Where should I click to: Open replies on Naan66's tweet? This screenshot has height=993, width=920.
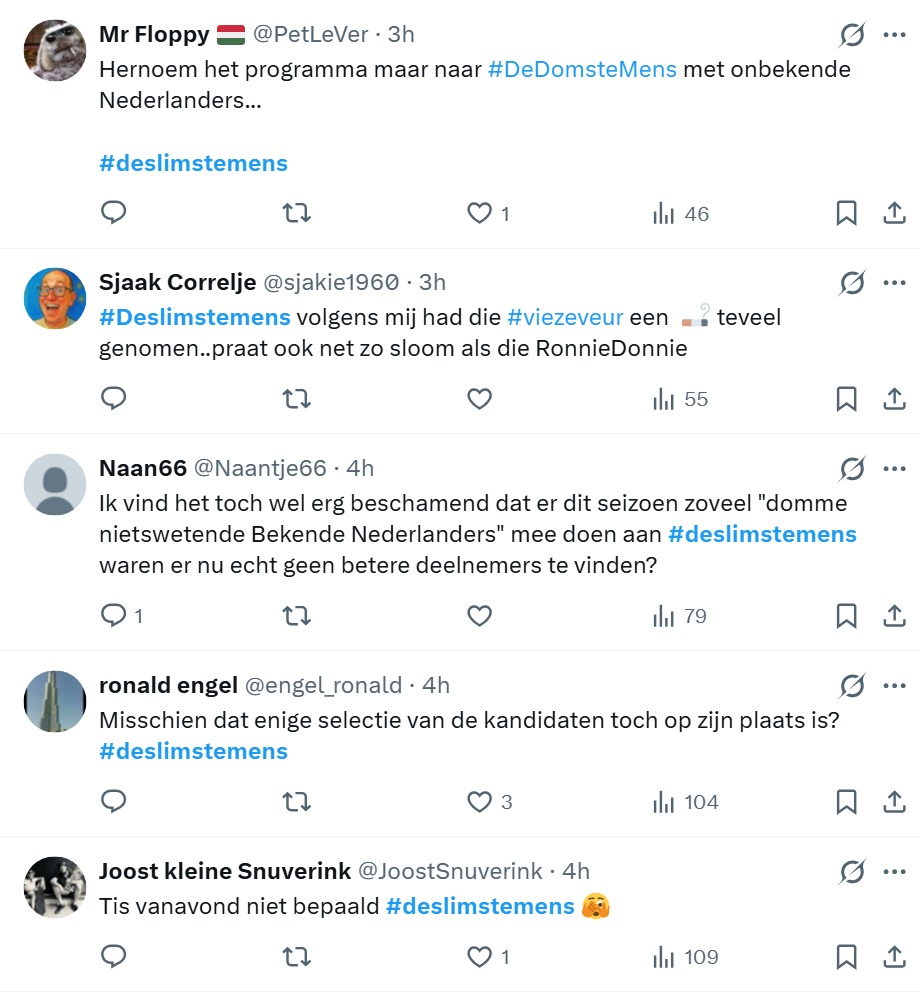[x=114, y=616]
